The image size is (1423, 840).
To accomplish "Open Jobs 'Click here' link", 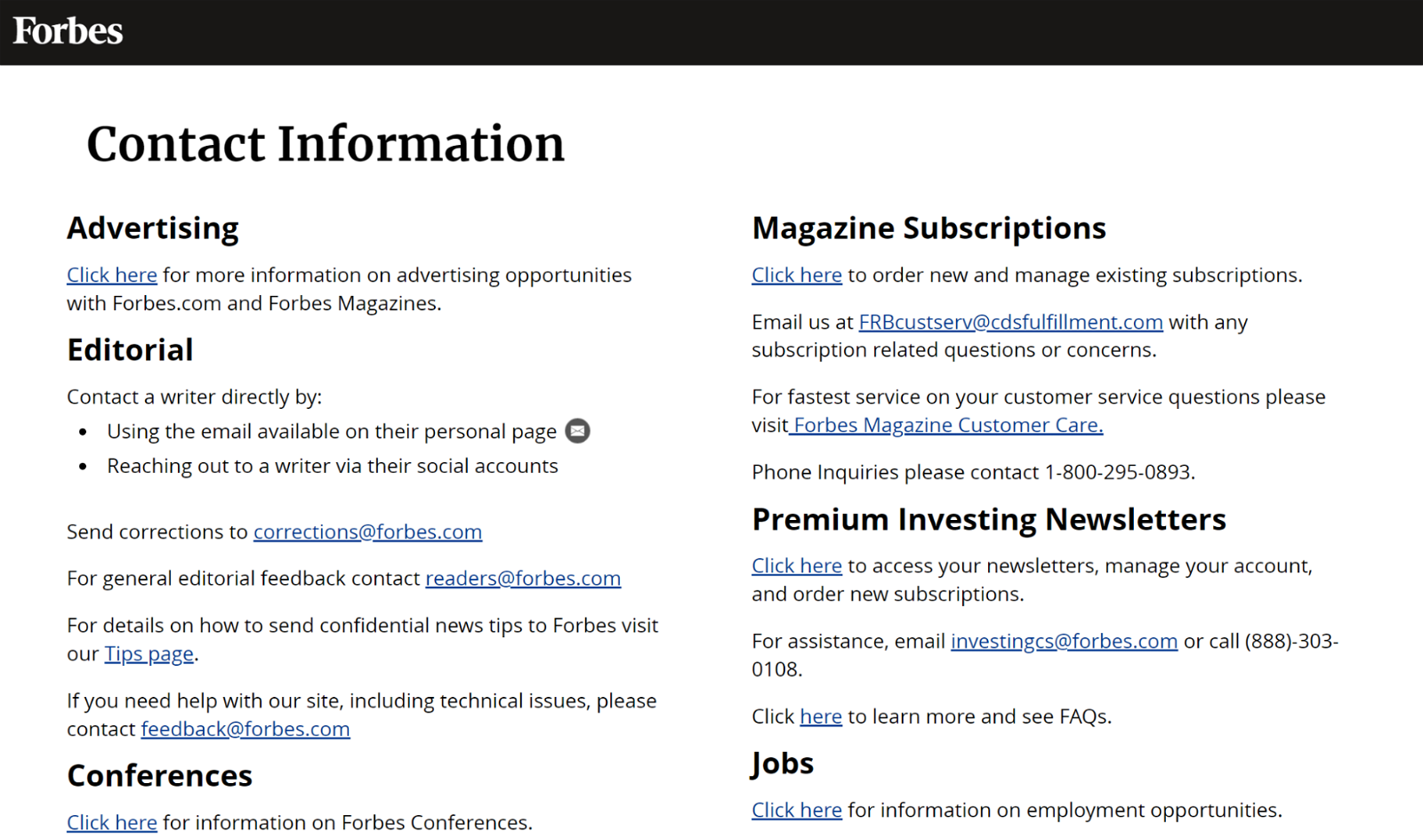I will tap(797, 811).
